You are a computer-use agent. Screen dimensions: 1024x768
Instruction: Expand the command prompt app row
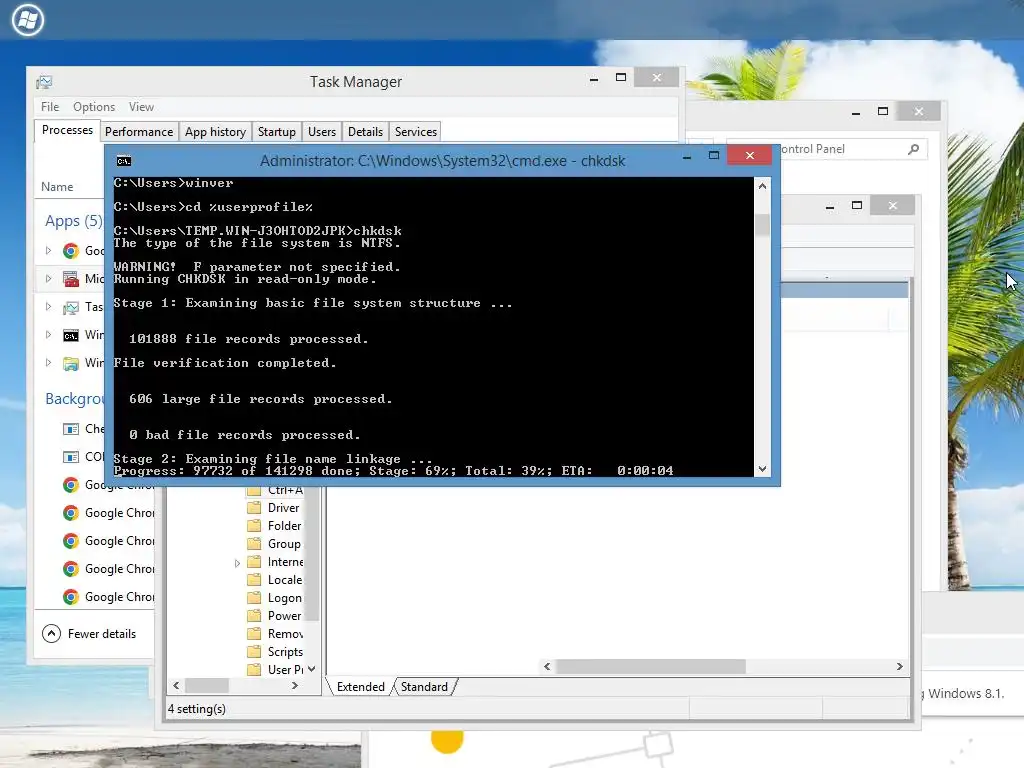pyautogui.click(x=48, y=334)
